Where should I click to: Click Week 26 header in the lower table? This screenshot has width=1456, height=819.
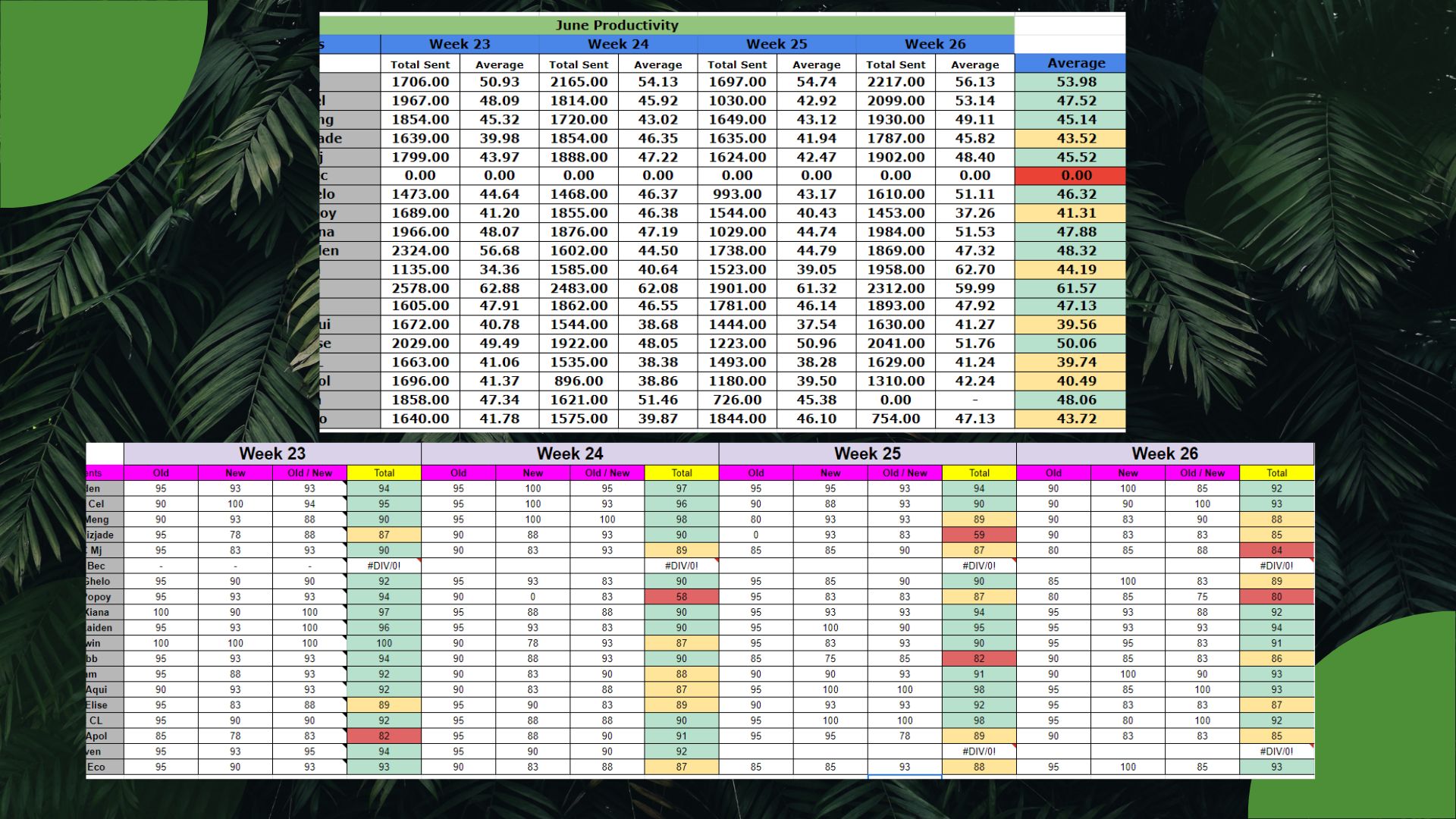coord(1164,453)
